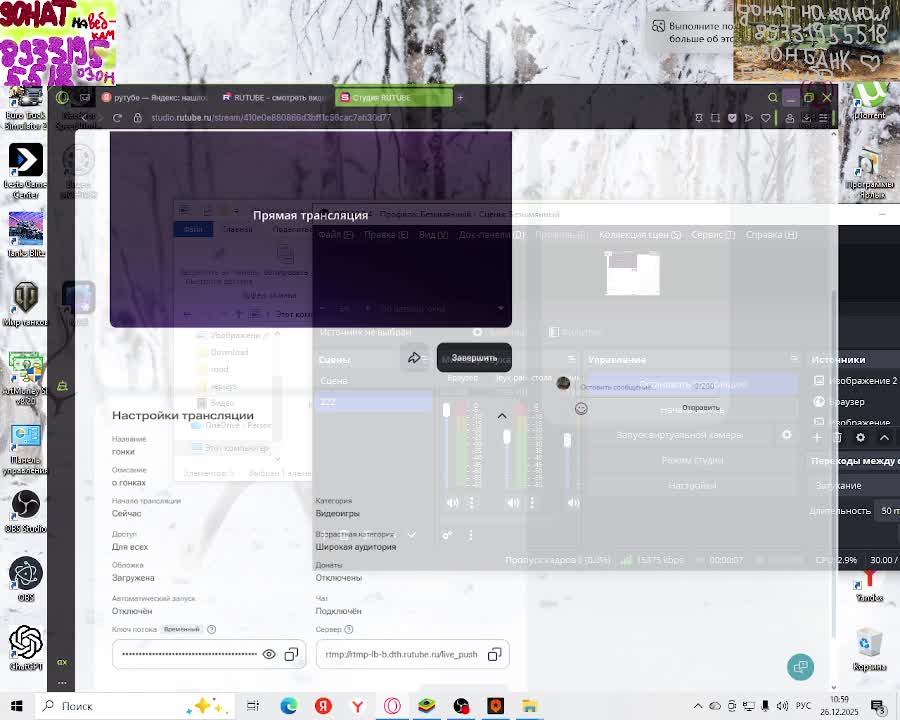Viewport: 900px width, 720px height.
Task: Open Tanks Blitz desktop shortcut
Action: coord(25,234)
